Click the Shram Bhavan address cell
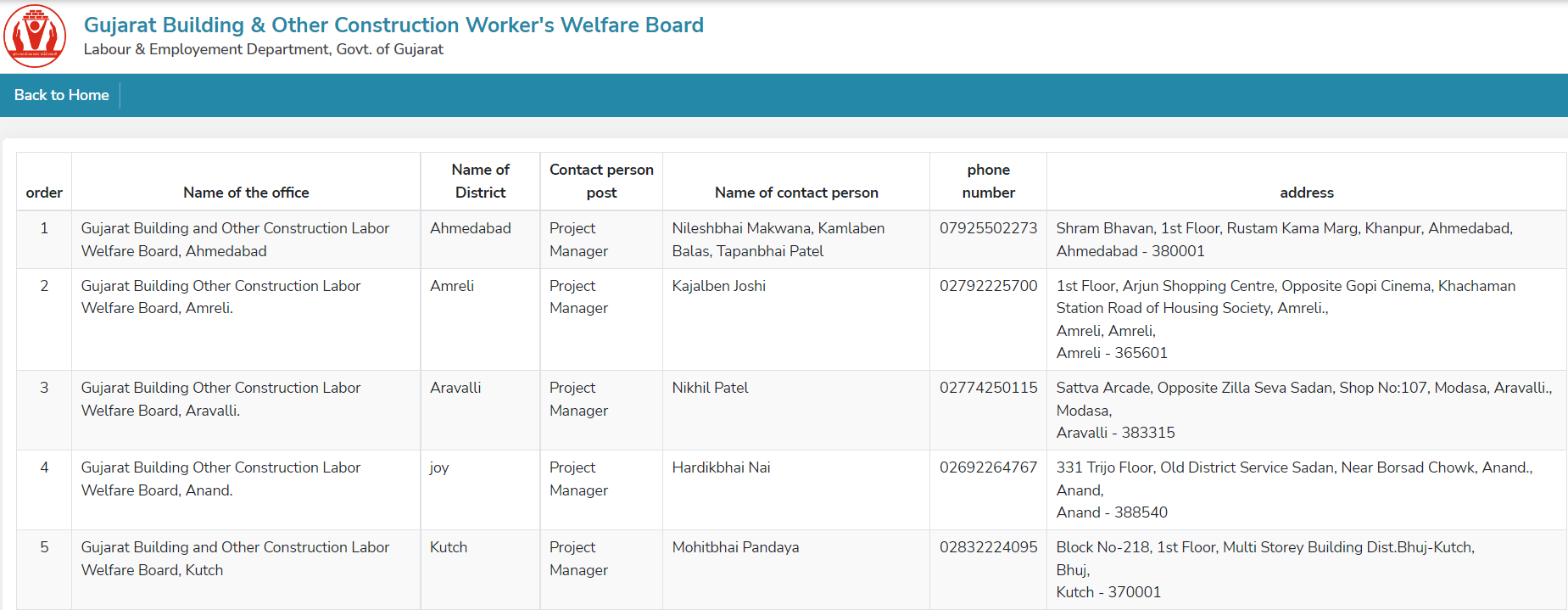The image size is (1568, 610). (1307, 240)
